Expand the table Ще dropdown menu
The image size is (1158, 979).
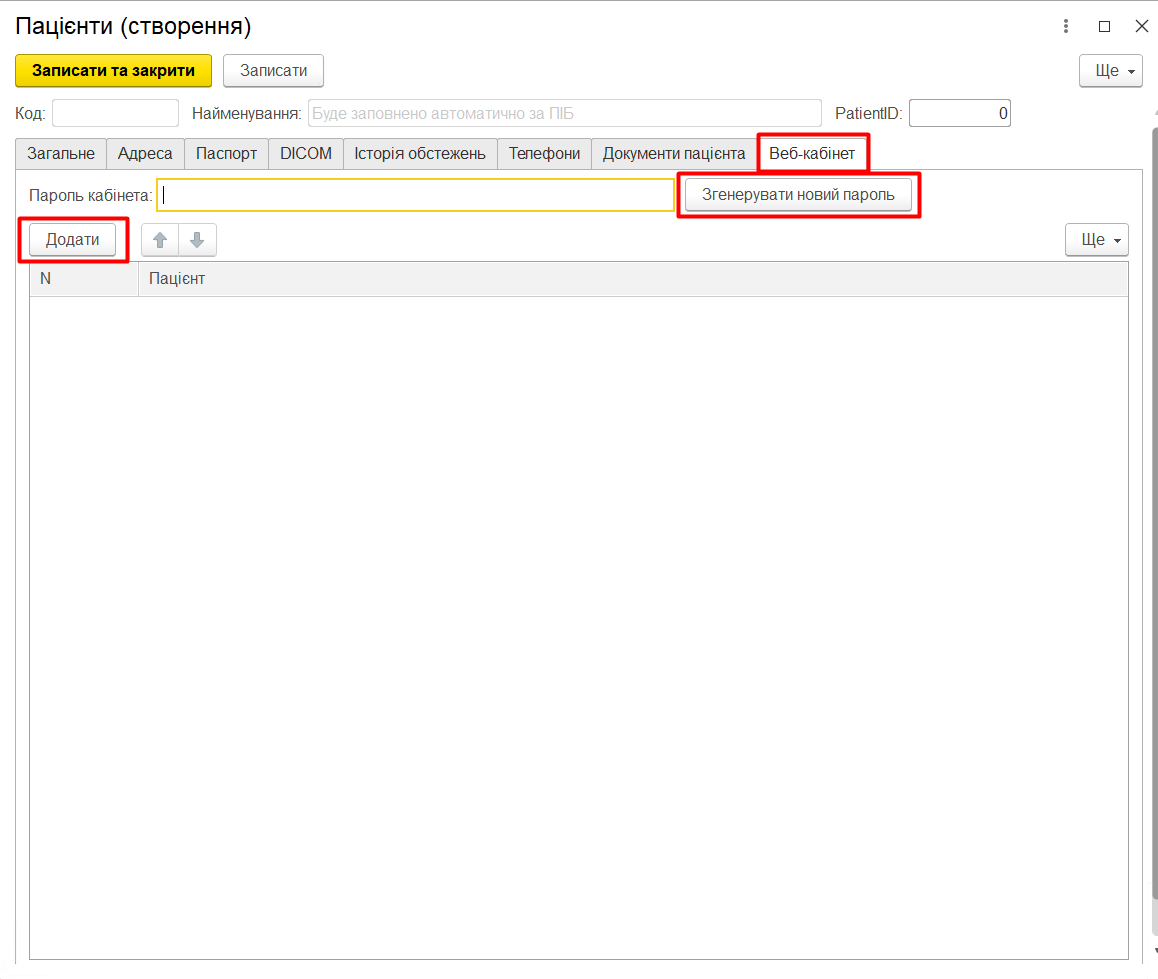(1096, 240)
